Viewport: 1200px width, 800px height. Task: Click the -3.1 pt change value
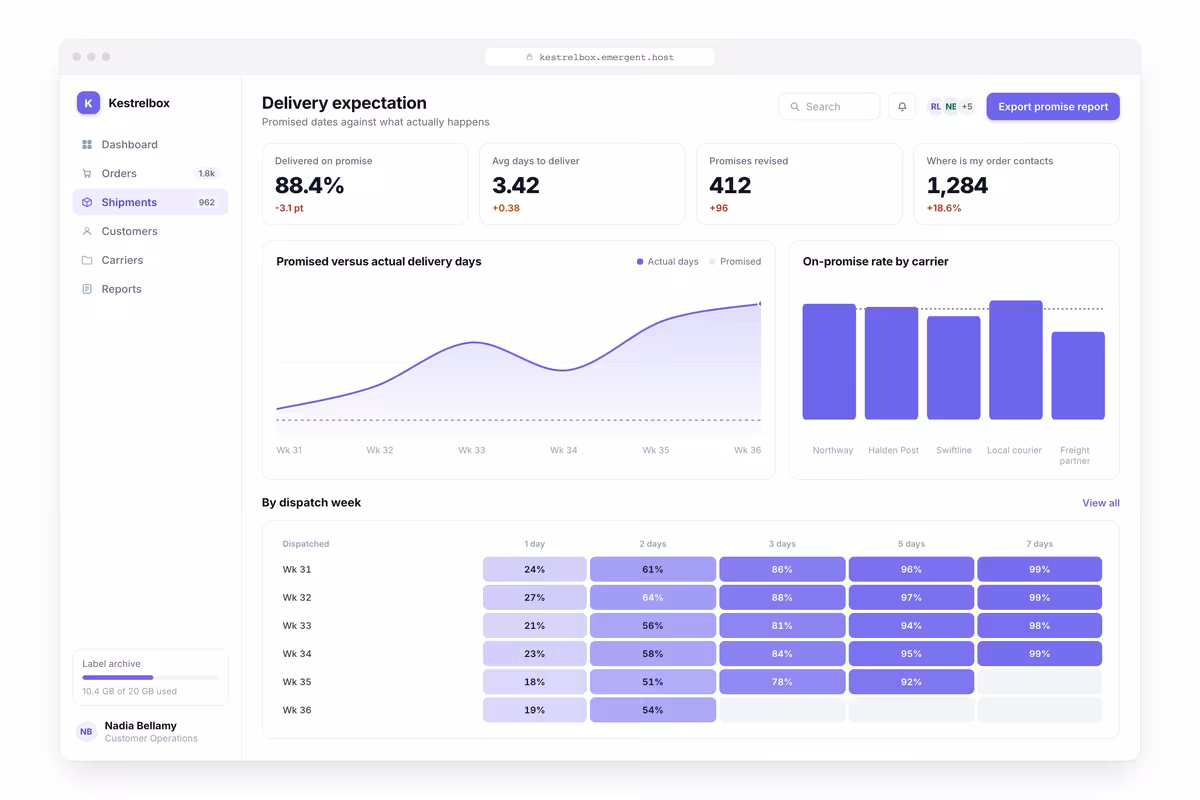[x=291, y=208]
